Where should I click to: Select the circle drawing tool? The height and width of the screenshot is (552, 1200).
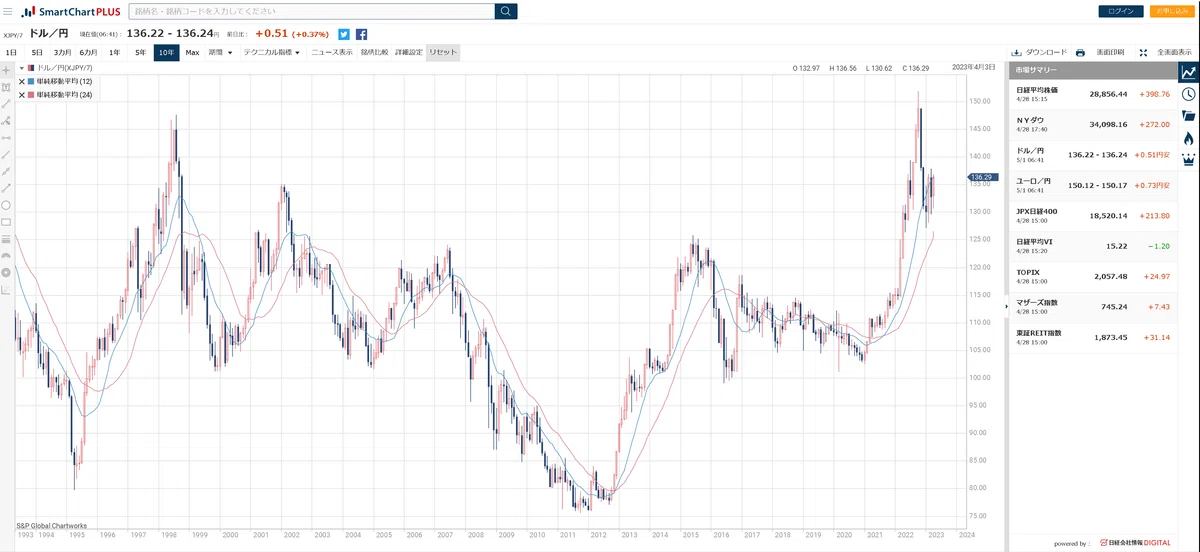6,204
